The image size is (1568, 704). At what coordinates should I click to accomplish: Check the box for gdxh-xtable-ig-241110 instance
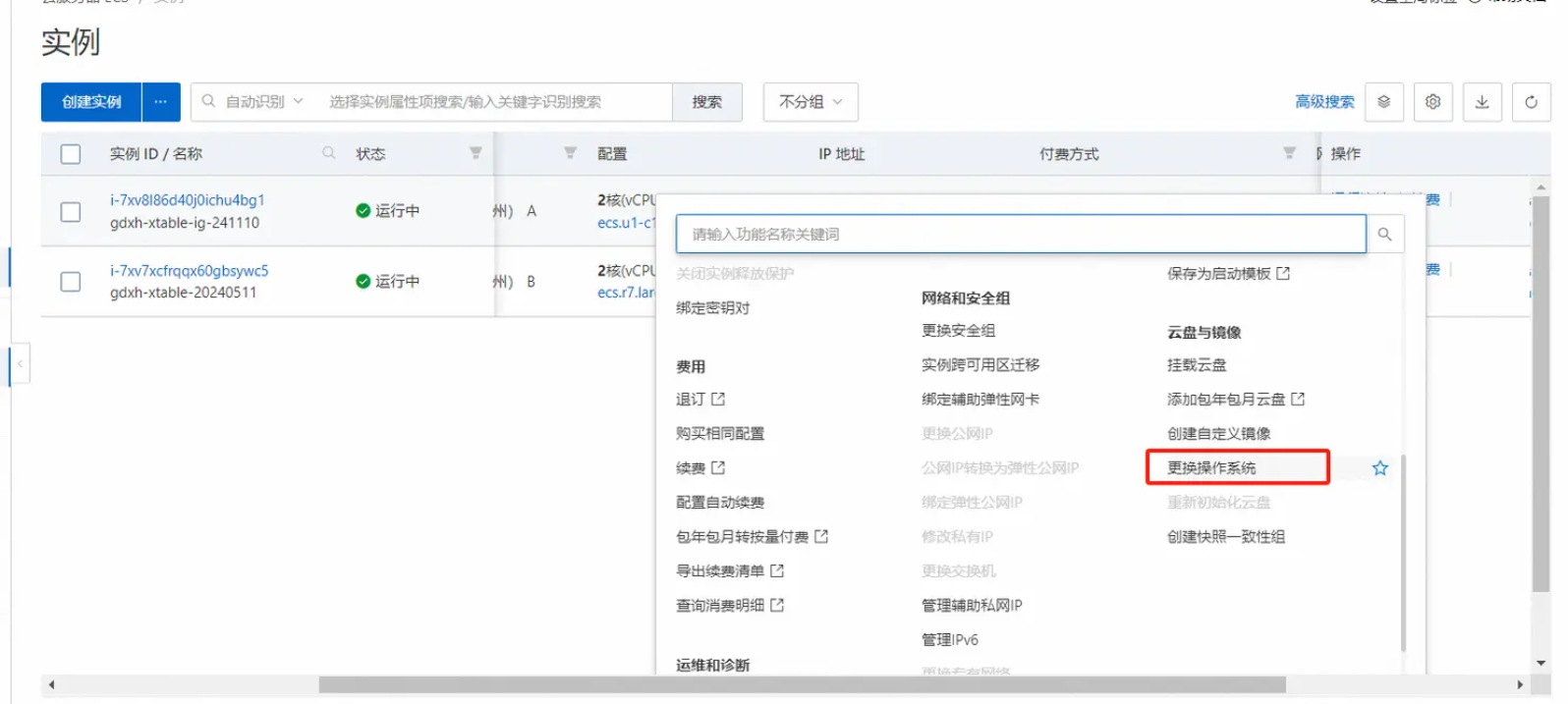coord(71,212)
